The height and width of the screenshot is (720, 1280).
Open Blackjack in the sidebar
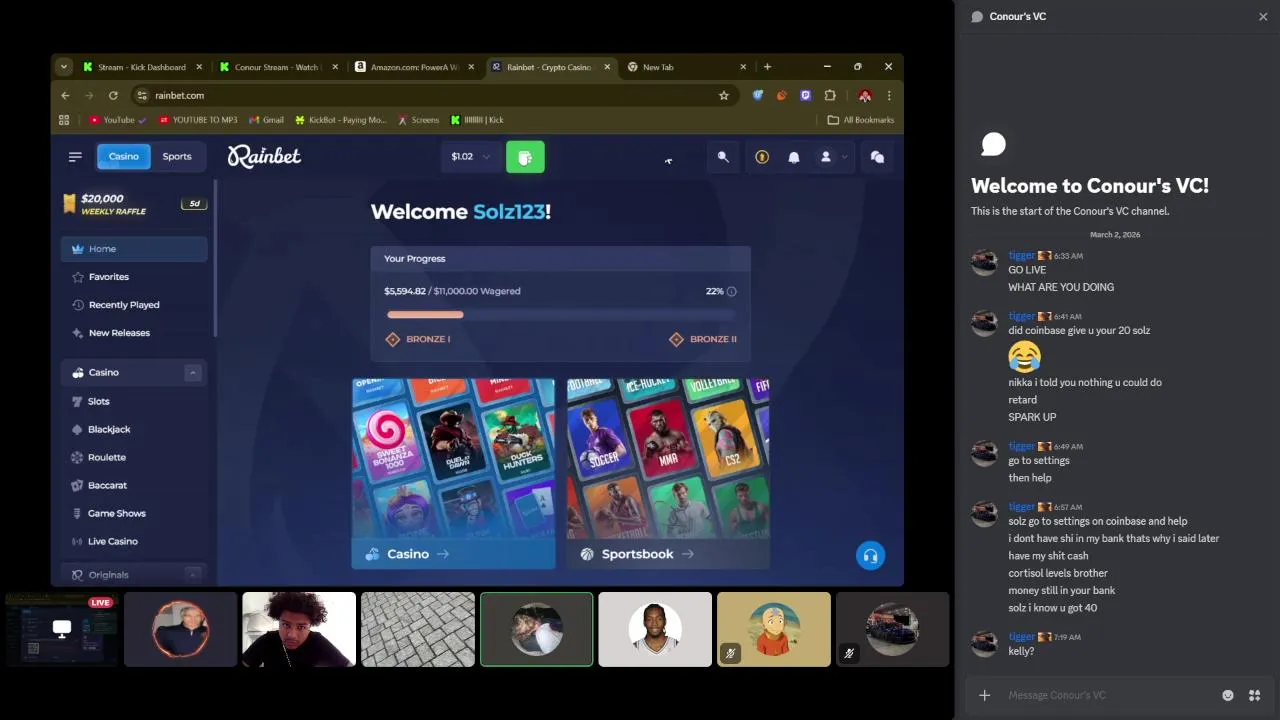[x=134, y=429]
